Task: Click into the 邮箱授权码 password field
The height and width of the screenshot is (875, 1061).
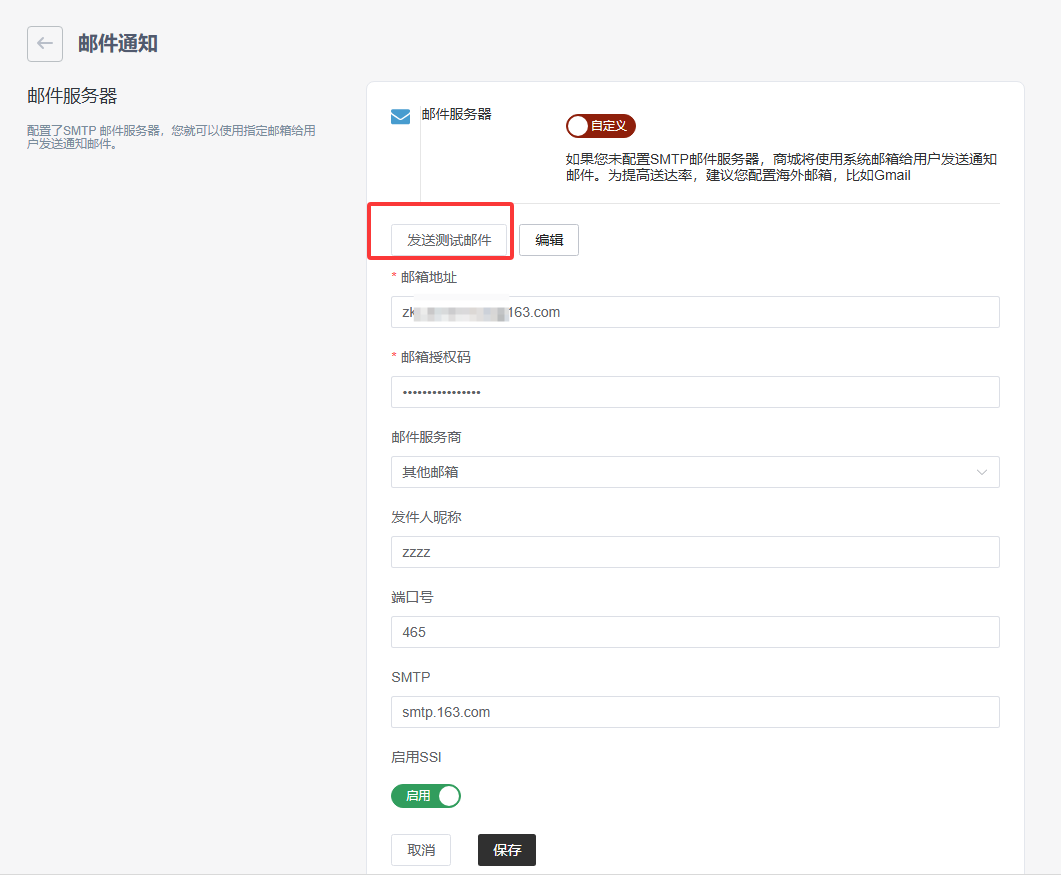Action: click(x=694, y=392)
